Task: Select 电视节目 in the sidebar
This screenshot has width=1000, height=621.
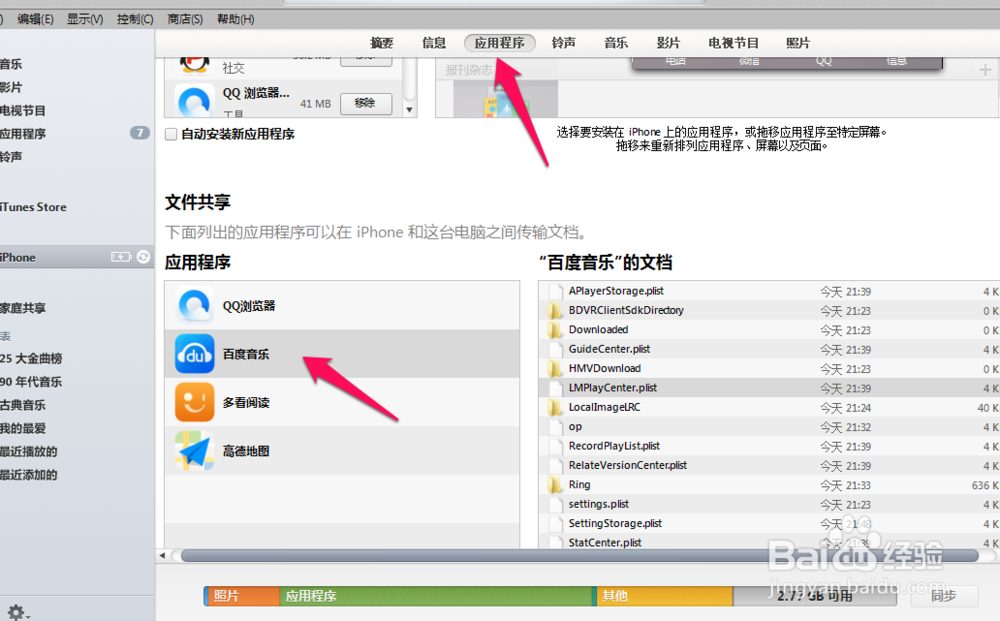Action: click(23, 110)
